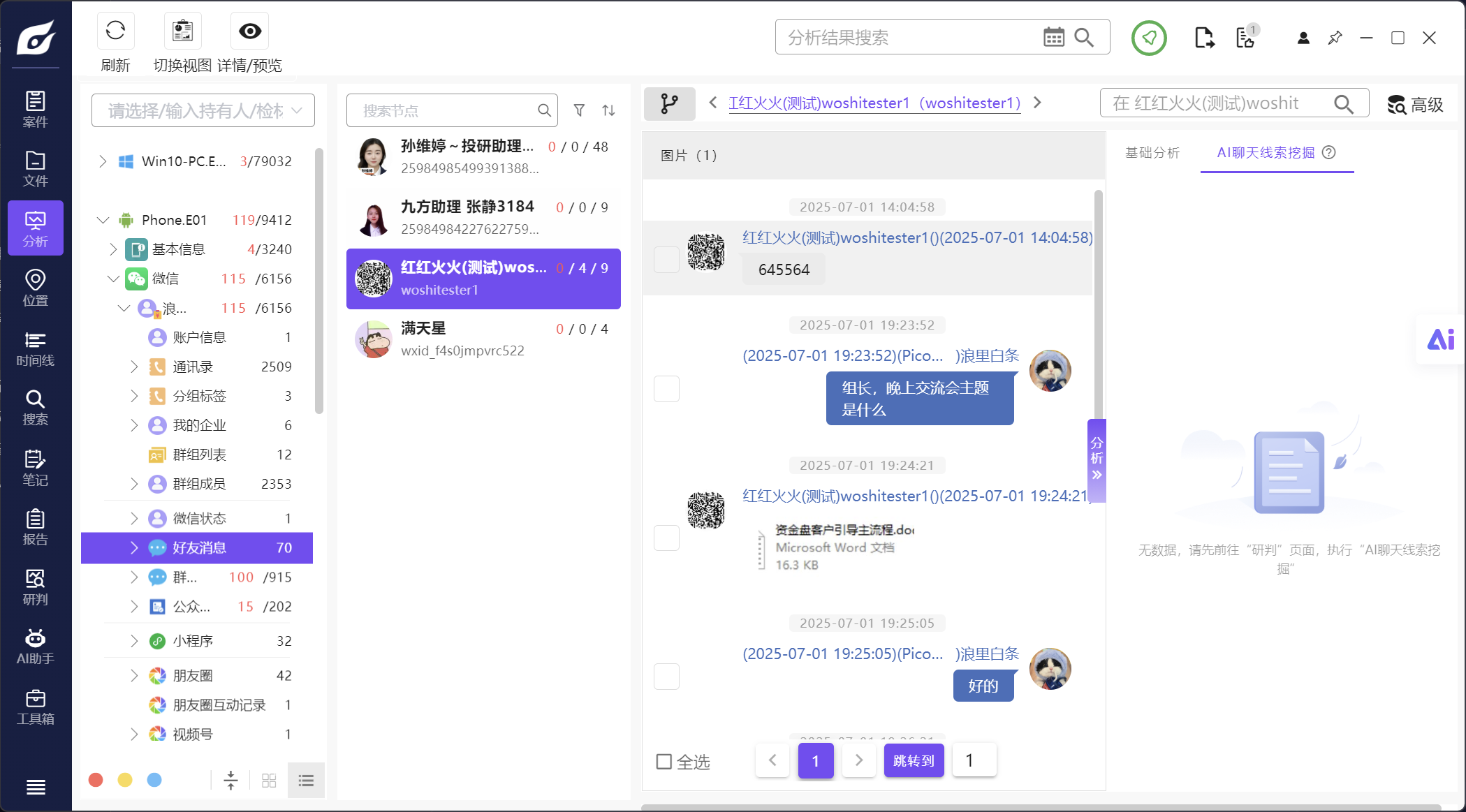This screenshot has width=1466, height=812.
Task: Open the 请选择/输入持有人 dropdown
Action: 203,110
